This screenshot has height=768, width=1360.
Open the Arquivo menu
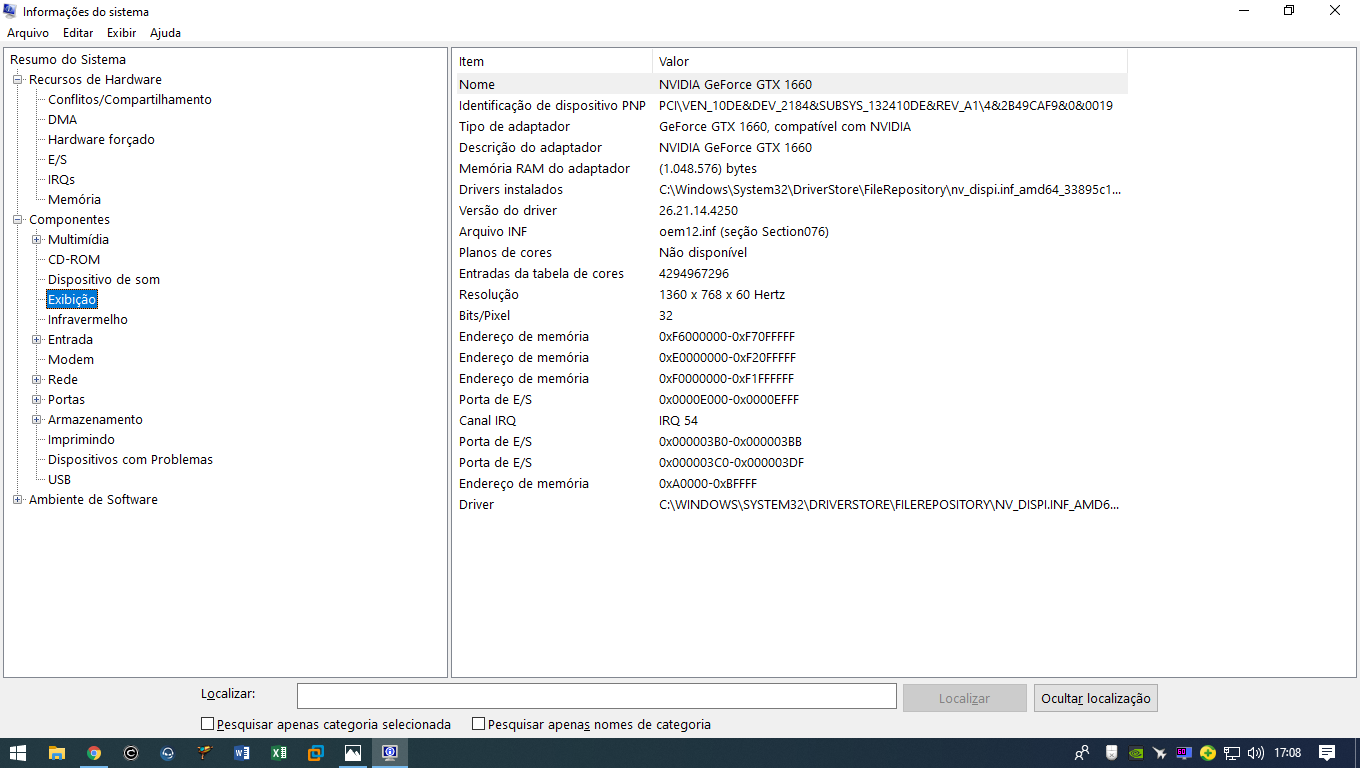click(x=28, y=33)
